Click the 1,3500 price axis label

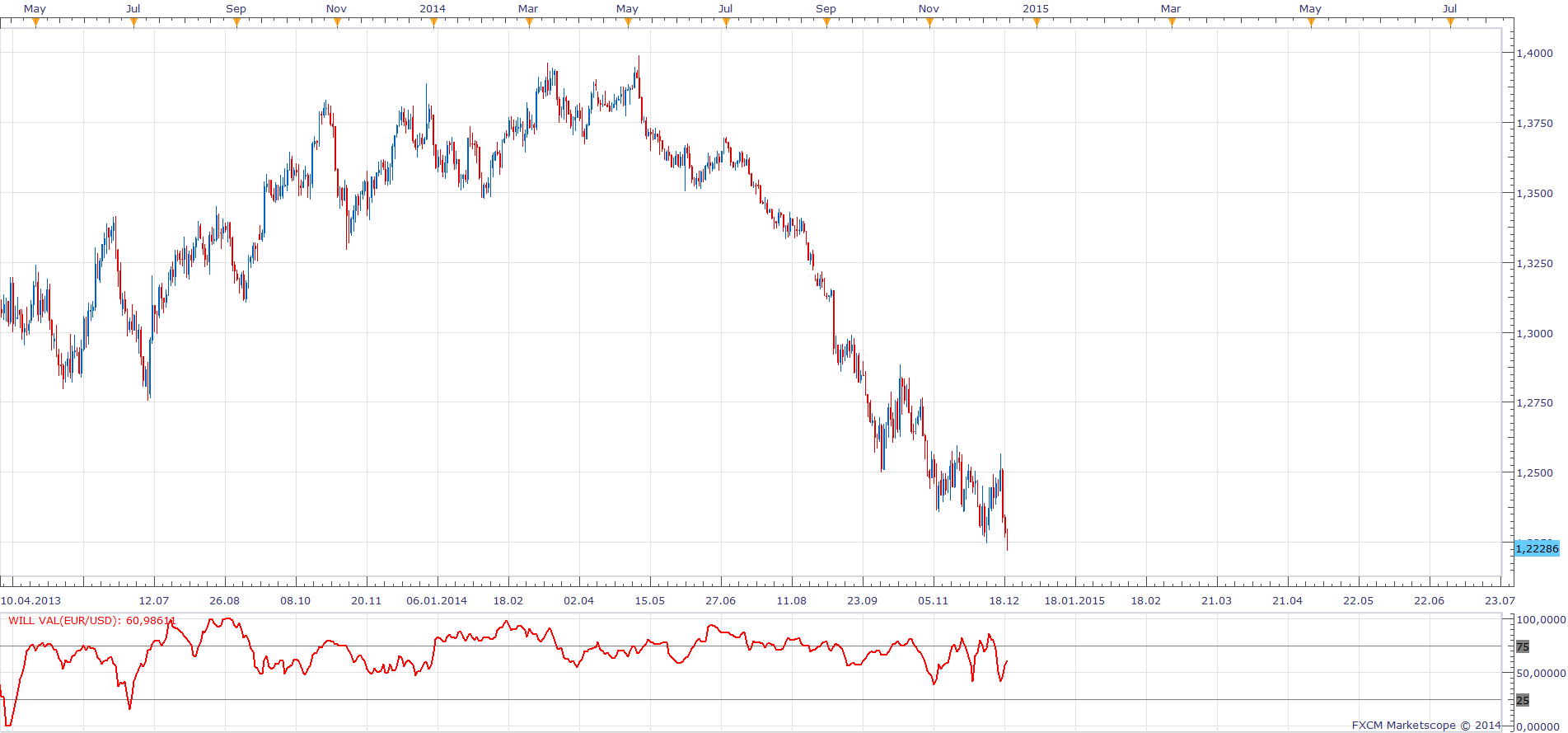click(x=1535, y=193)
